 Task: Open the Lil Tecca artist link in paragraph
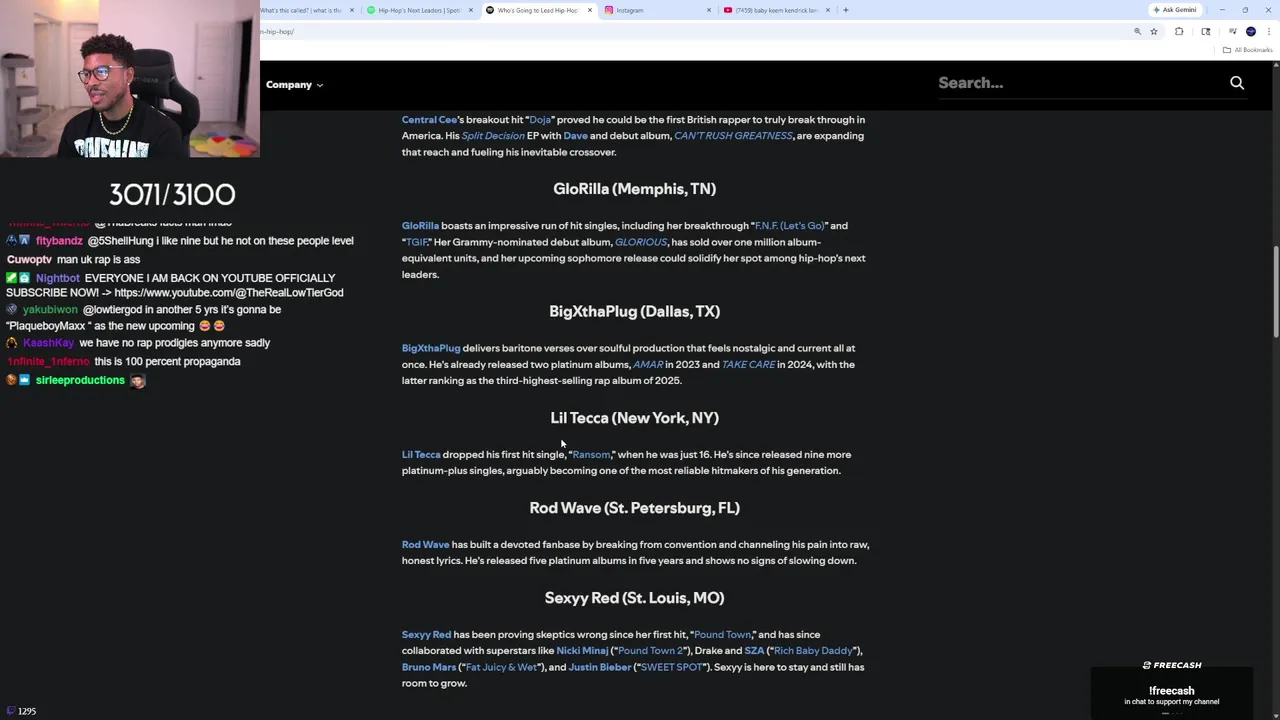tap(421, 455)
